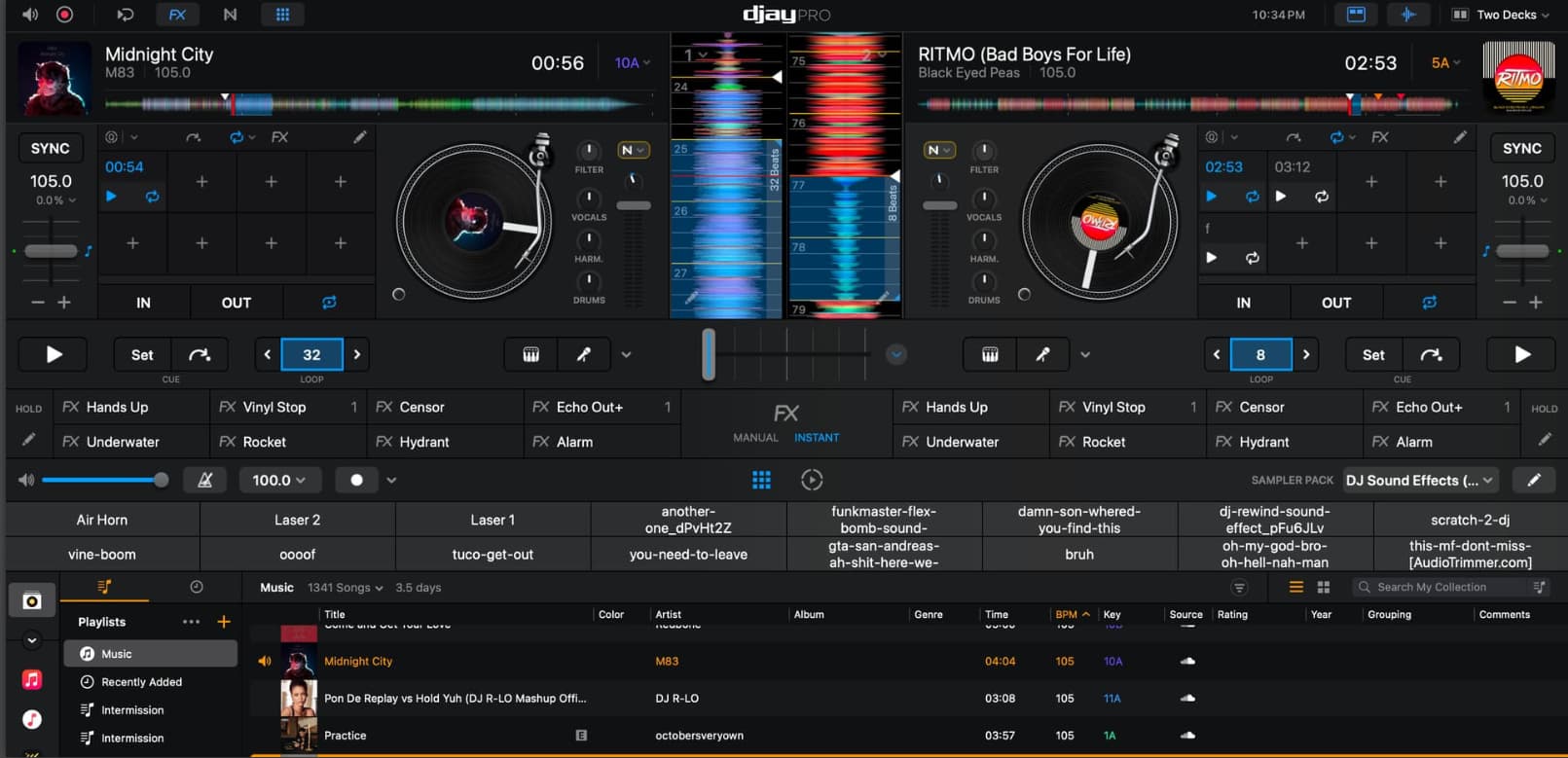Trigger the Air Horn sample
Viewport: 1568px width, 758px height.
click(x=102, y=520)
